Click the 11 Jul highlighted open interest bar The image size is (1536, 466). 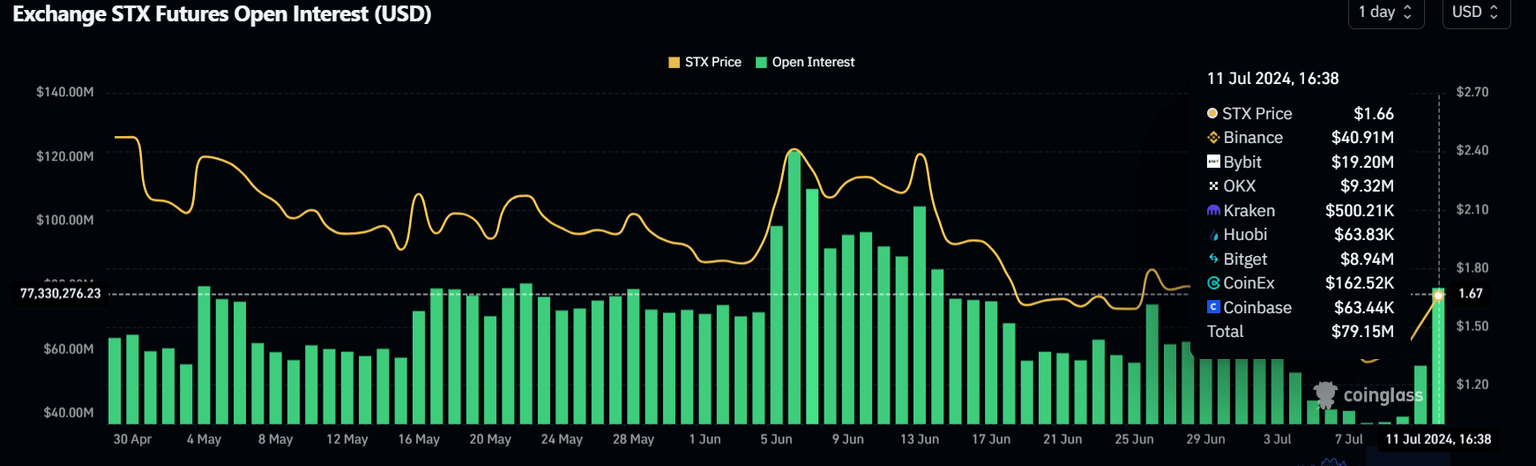click(1438, 355)
